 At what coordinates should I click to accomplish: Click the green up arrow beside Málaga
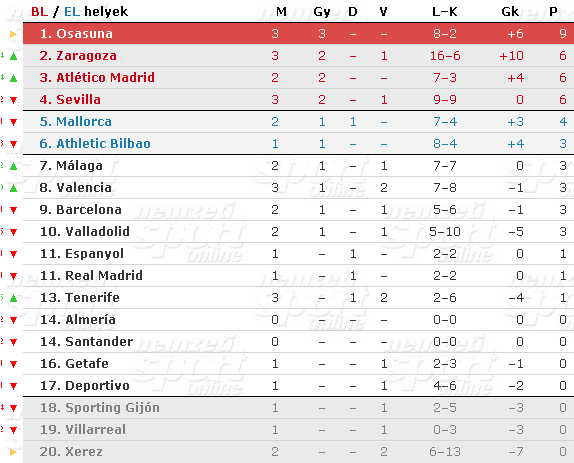[x=14, y=166]
